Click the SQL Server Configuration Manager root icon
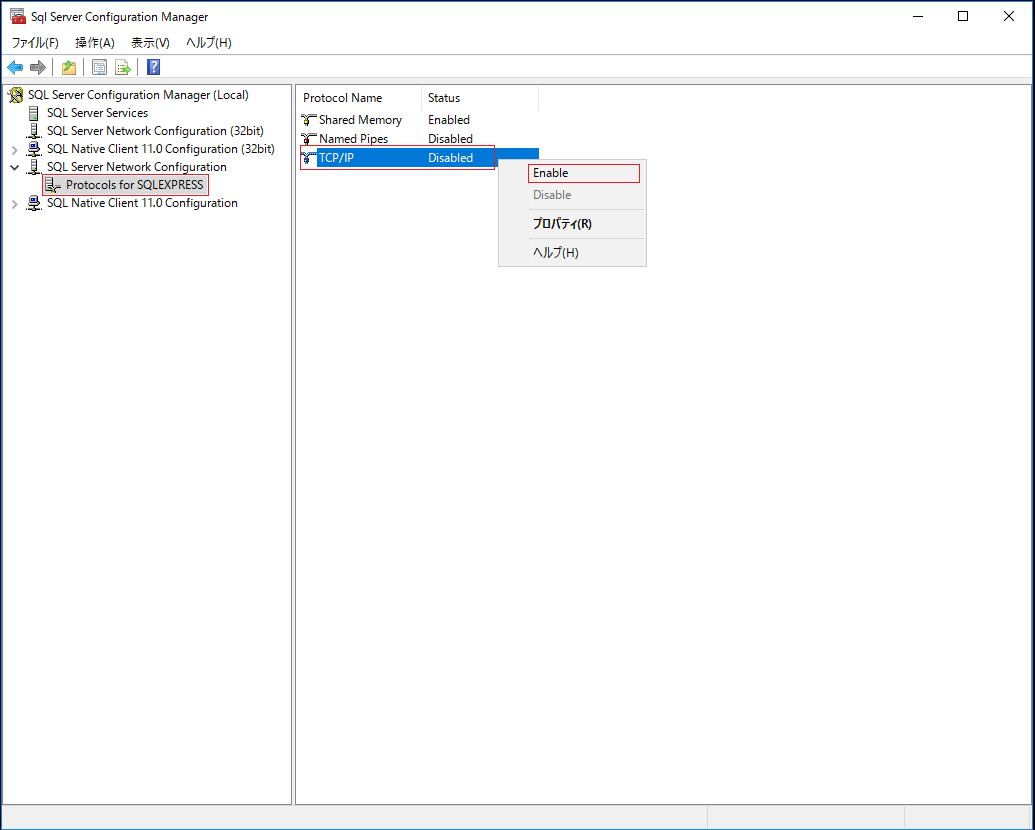 [16, 95]
